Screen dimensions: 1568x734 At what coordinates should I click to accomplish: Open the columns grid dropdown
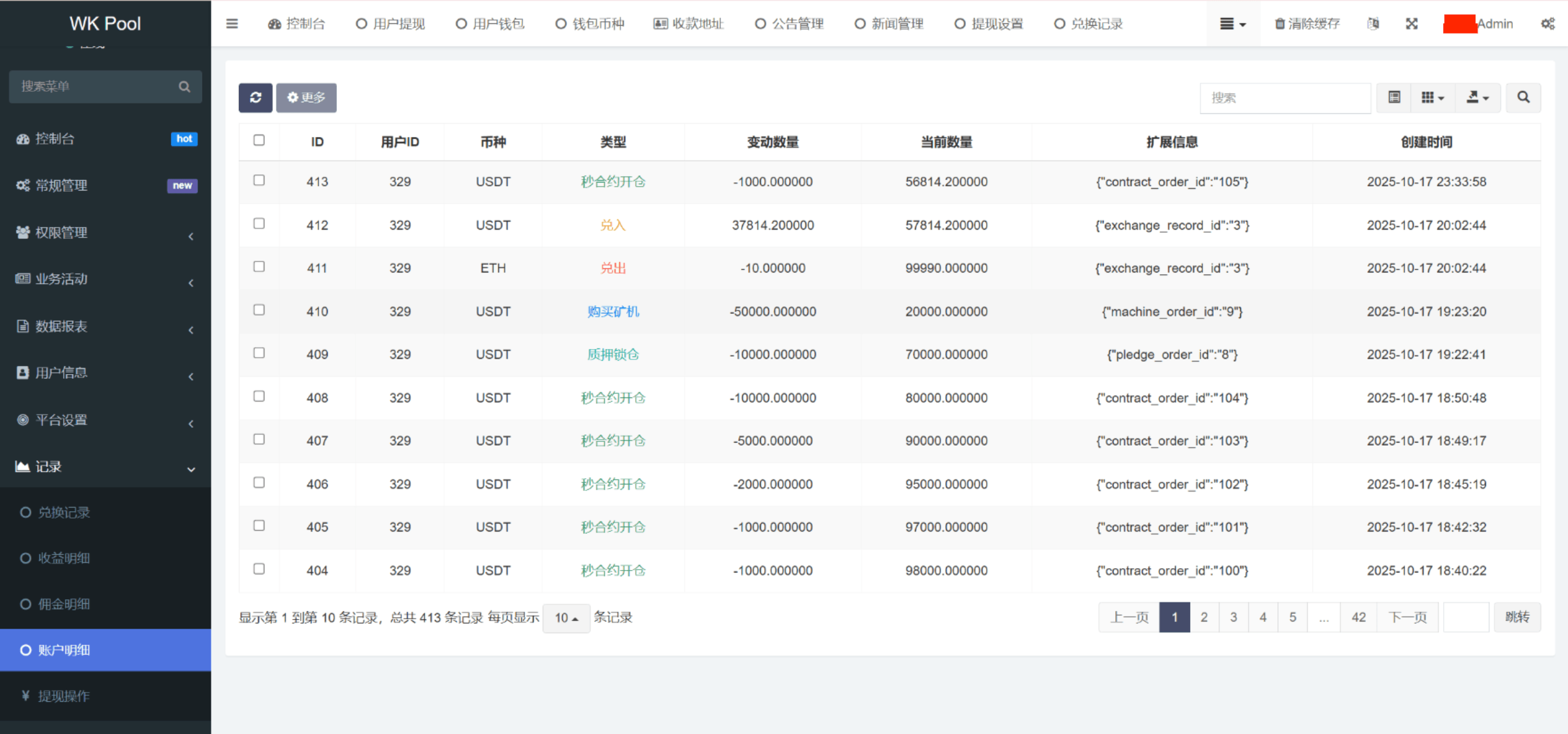(x=1432, y=97)
